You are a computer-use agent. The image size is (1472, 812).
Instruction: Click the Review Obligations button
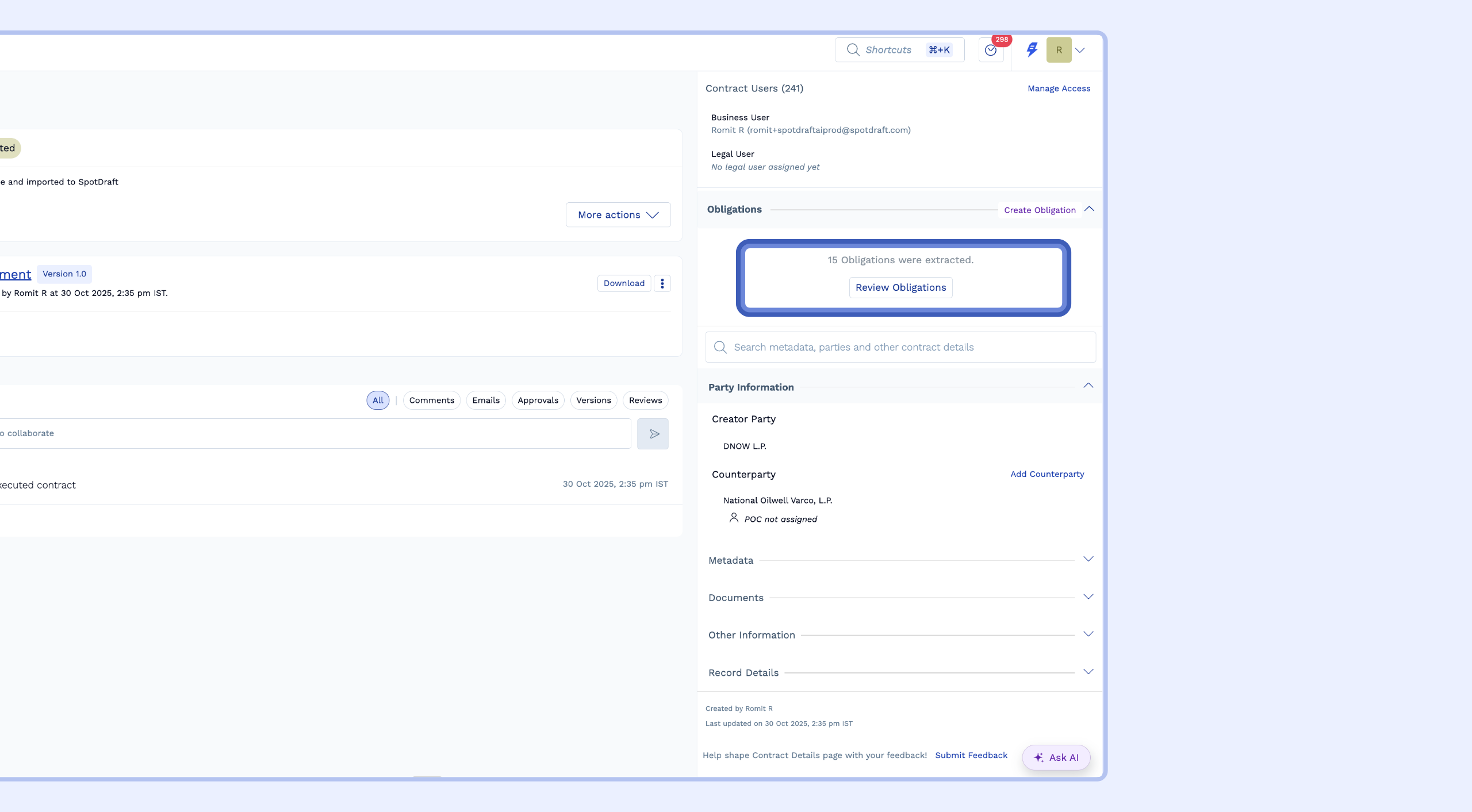[900, 287]
